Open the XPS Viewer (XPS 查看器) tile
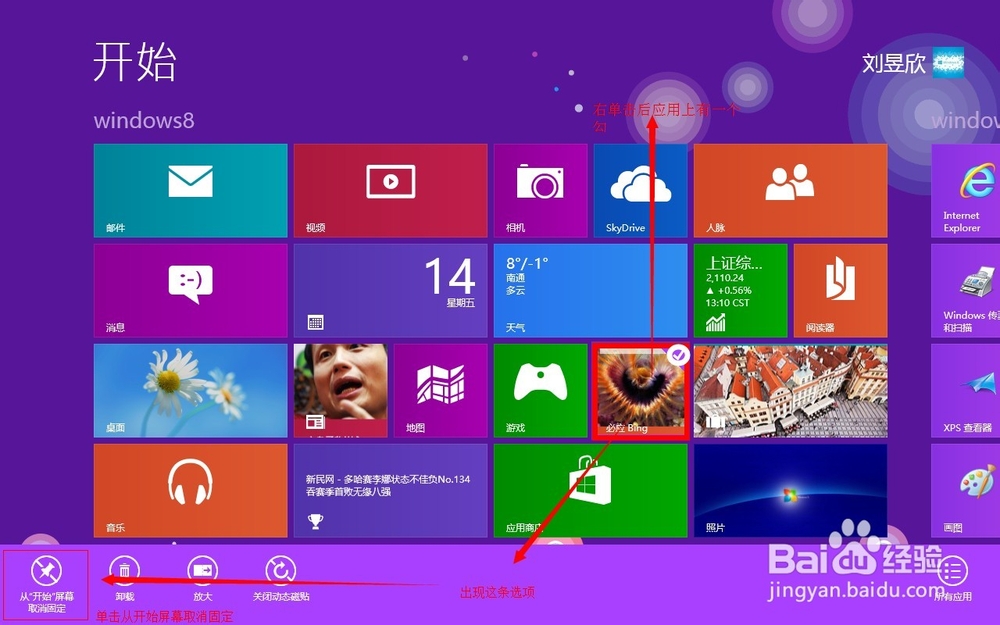Viewport: 1000px width, 625px height. tap(966, 391)
